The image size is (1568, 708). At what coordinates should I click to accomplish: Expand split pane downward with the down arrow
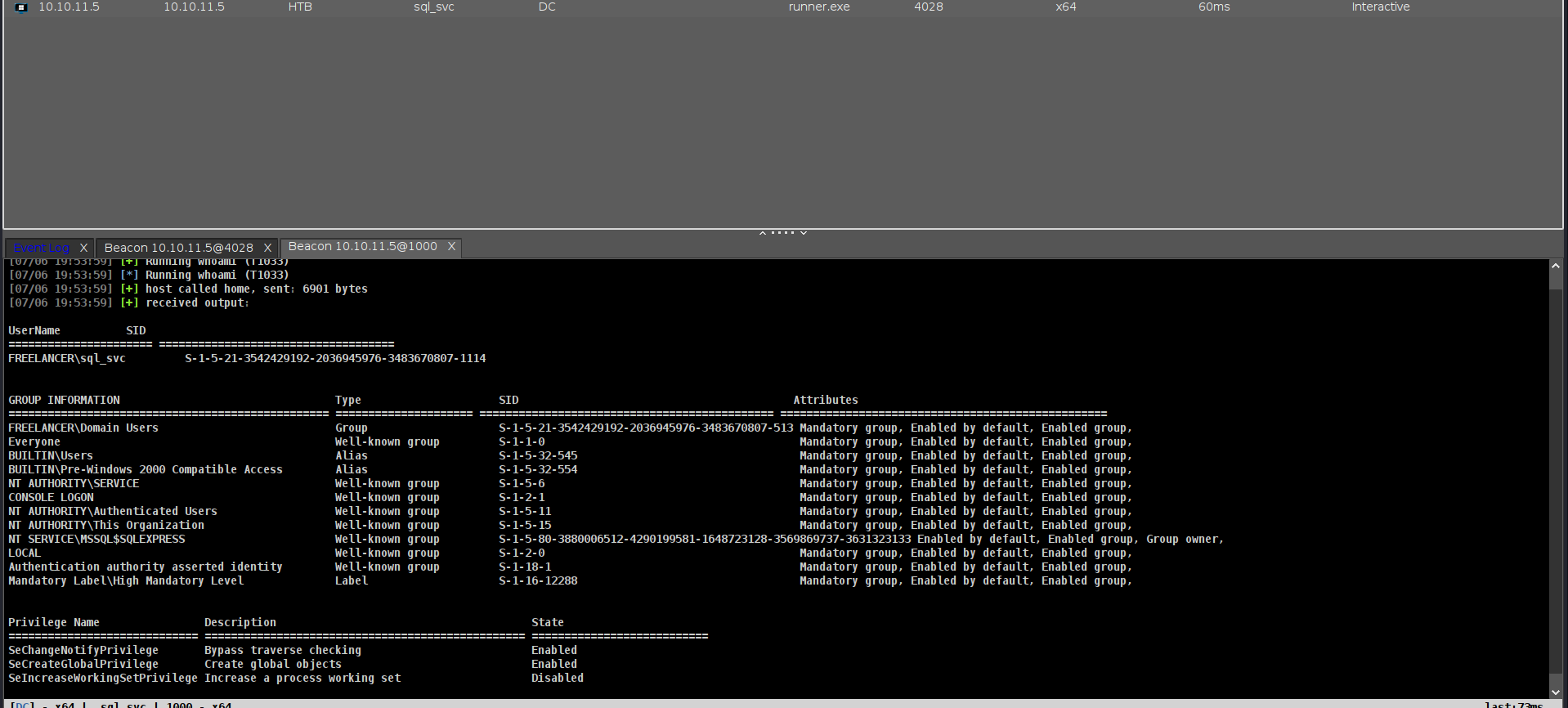804,233
